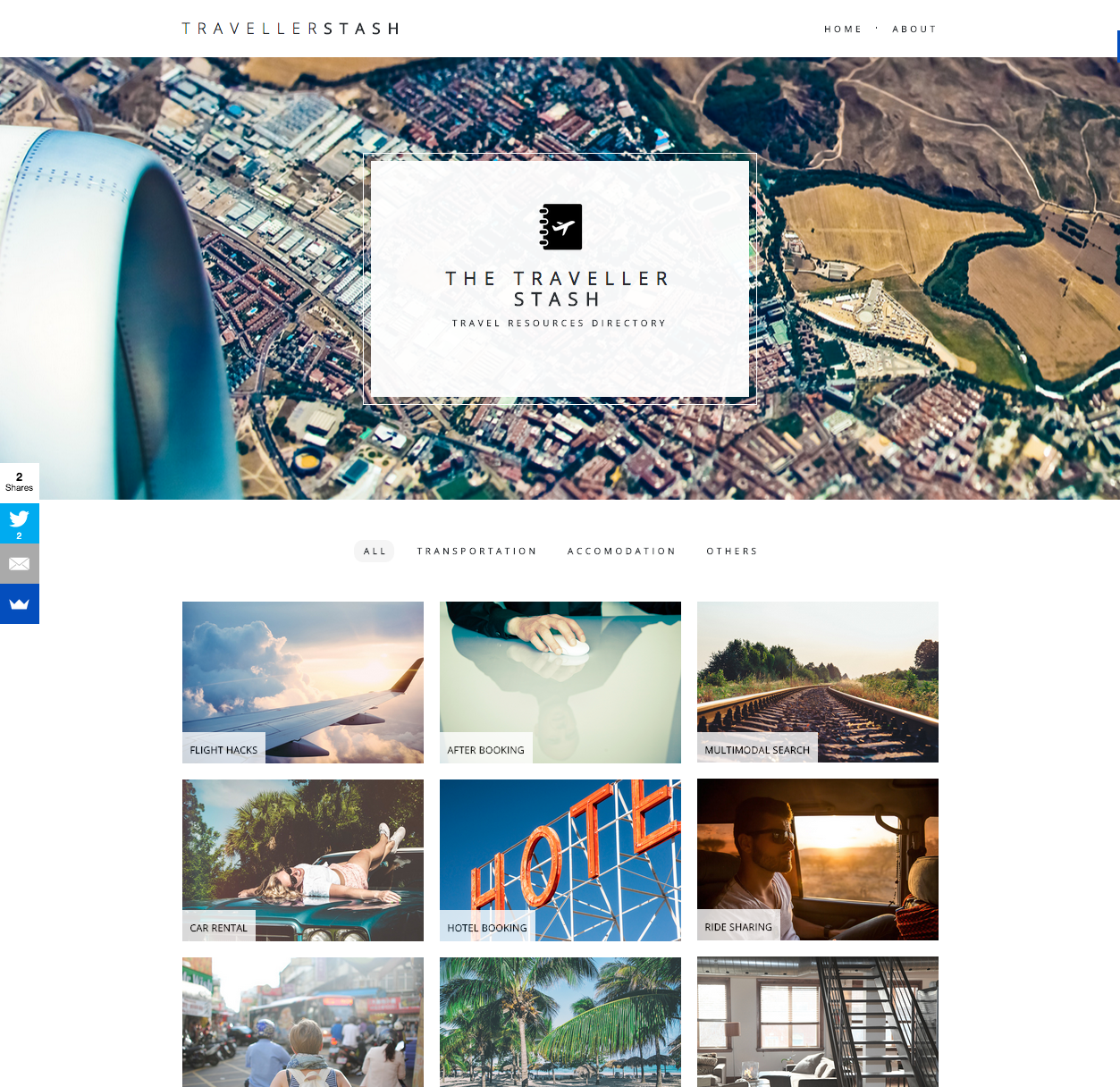Click the Twitter share icon
Screen dimensions: 1120x1087
[20, 523]
